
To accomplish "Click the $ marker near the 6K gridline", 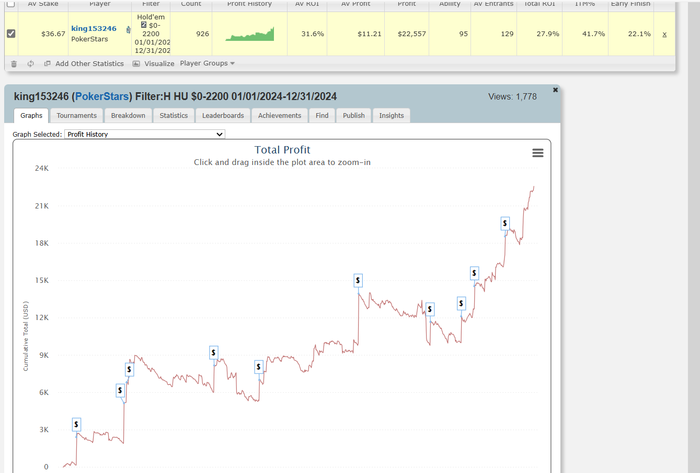I will (x=120, y=390).
